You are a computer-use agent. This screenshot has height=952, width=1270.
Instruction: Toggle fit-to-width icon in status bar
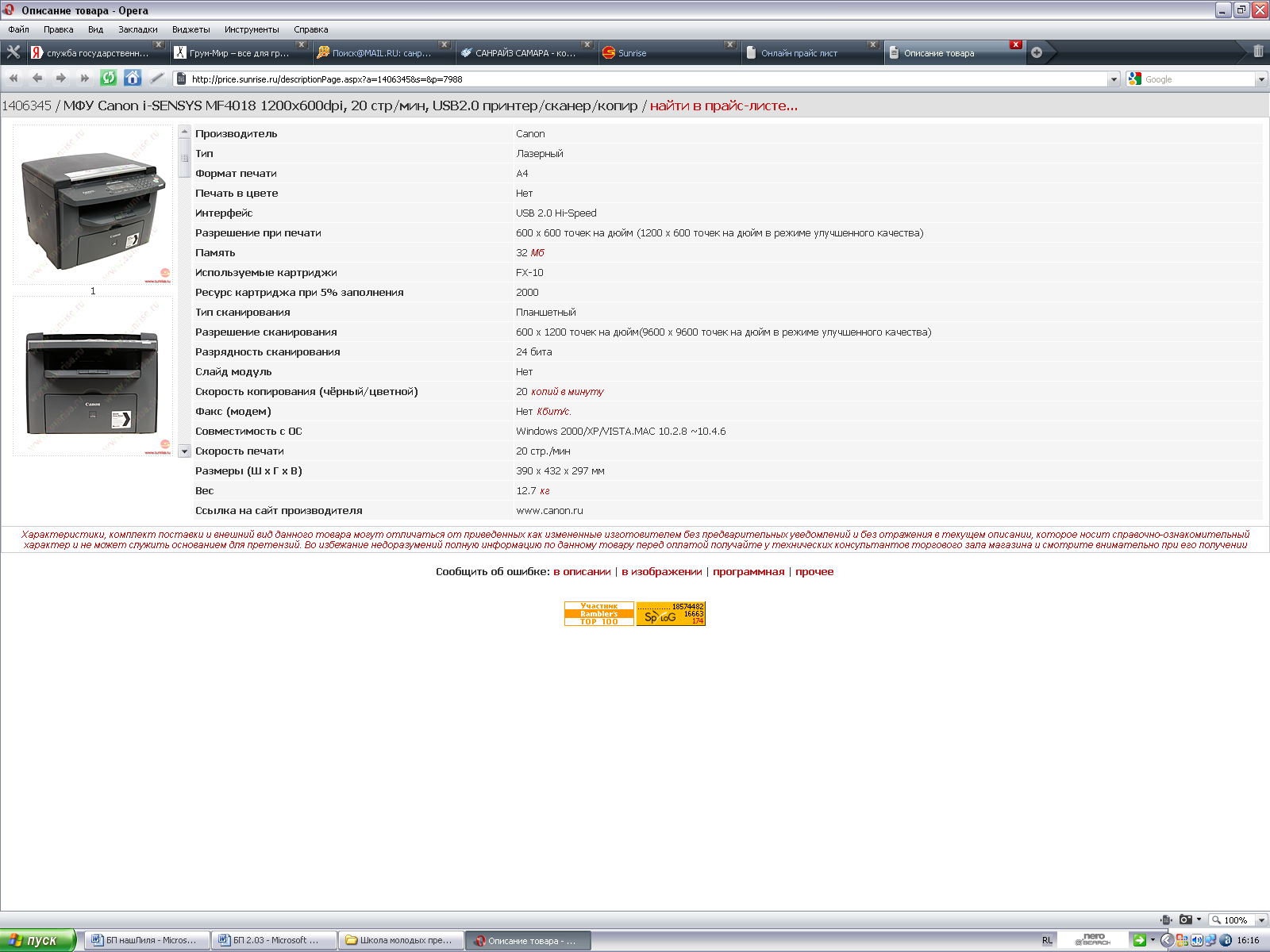pos(1165,919)
